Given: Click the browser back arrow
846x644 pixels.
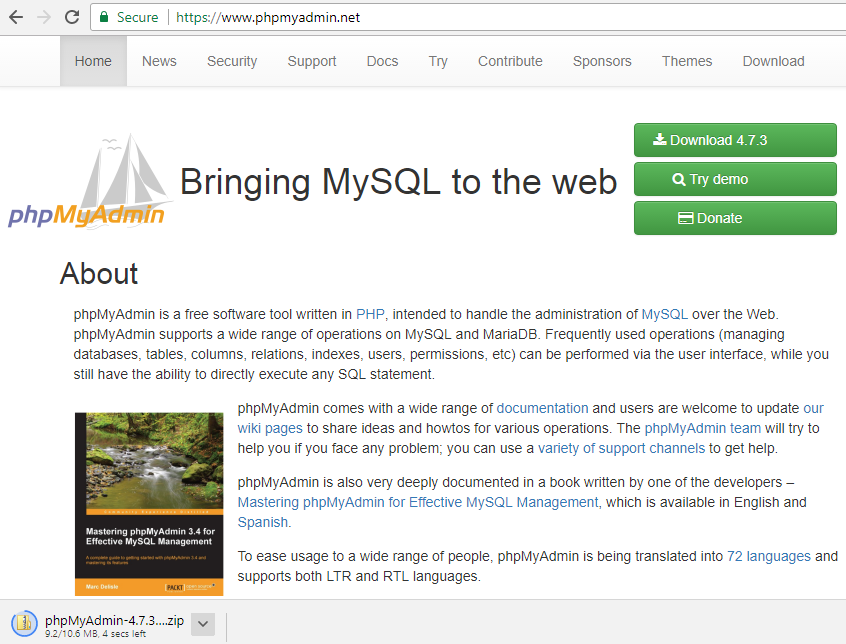Looking at the screenshot, I should [16, 17].
